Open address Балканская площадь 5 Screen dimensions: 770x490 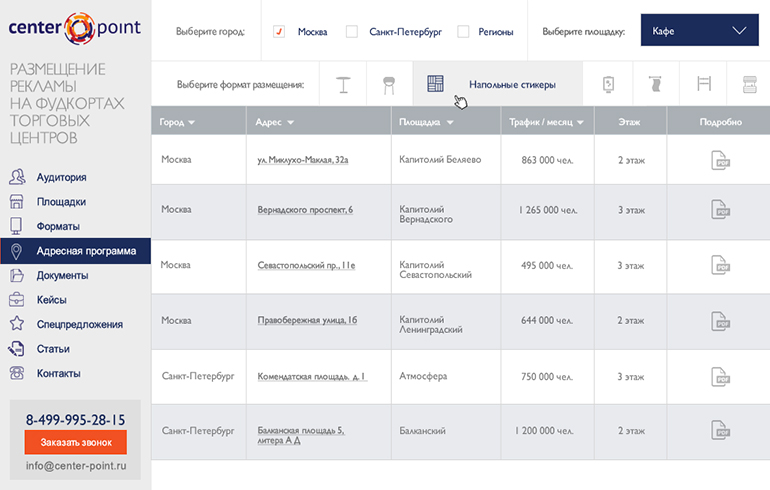click(x=301, y=436)
